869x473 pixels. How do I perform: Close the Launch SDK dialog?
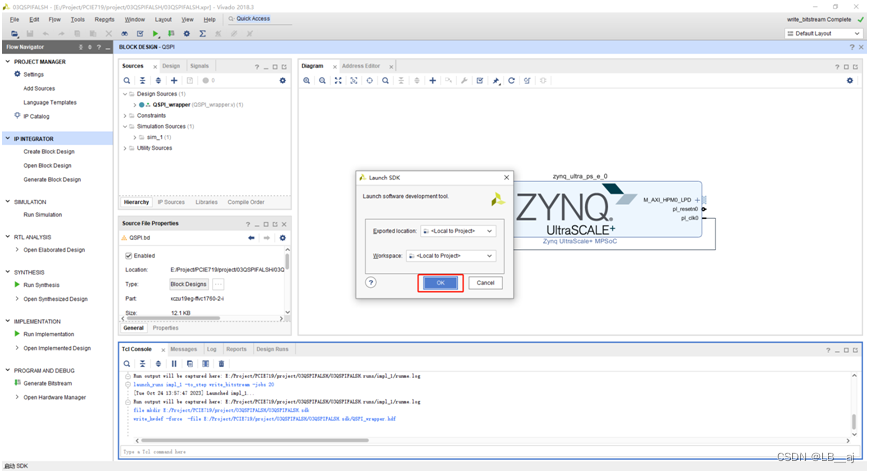(x=506, y=177)
